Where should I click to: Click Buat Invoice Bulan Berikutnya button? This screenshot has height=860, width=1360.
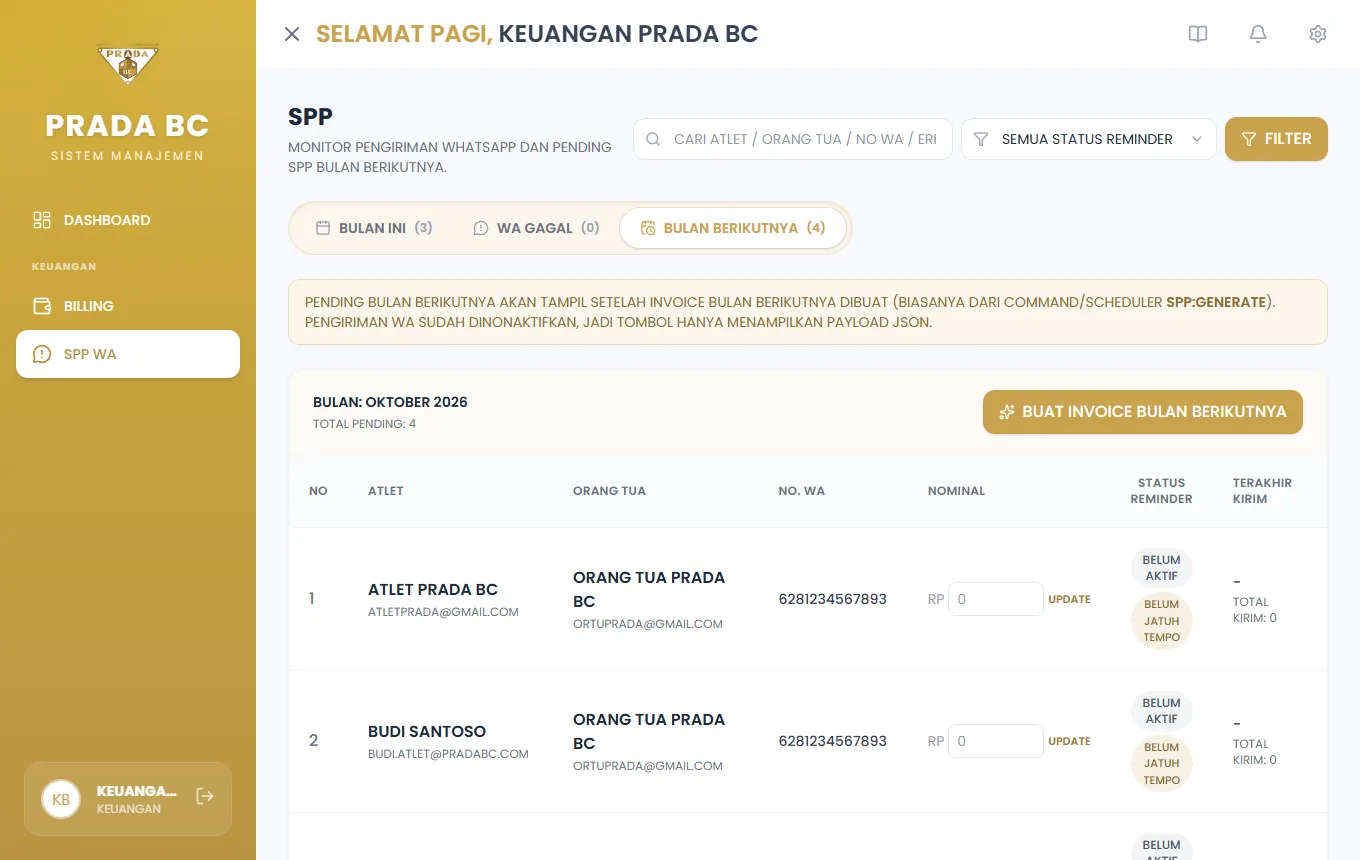pos(1143,412)
